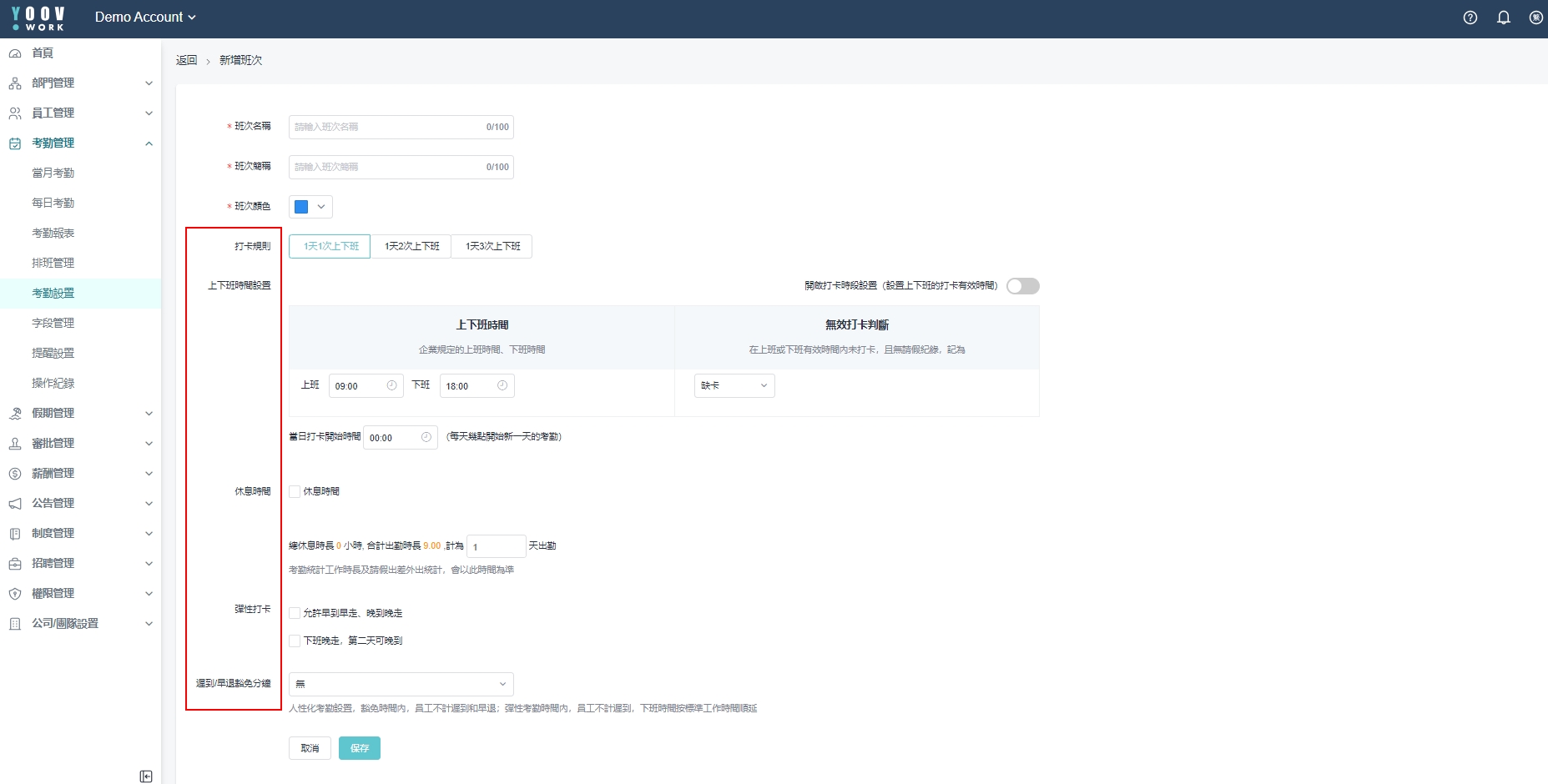
Task: Enable the 開啟打卡時段設置 toggle switch
Action: pos(1022,286)
